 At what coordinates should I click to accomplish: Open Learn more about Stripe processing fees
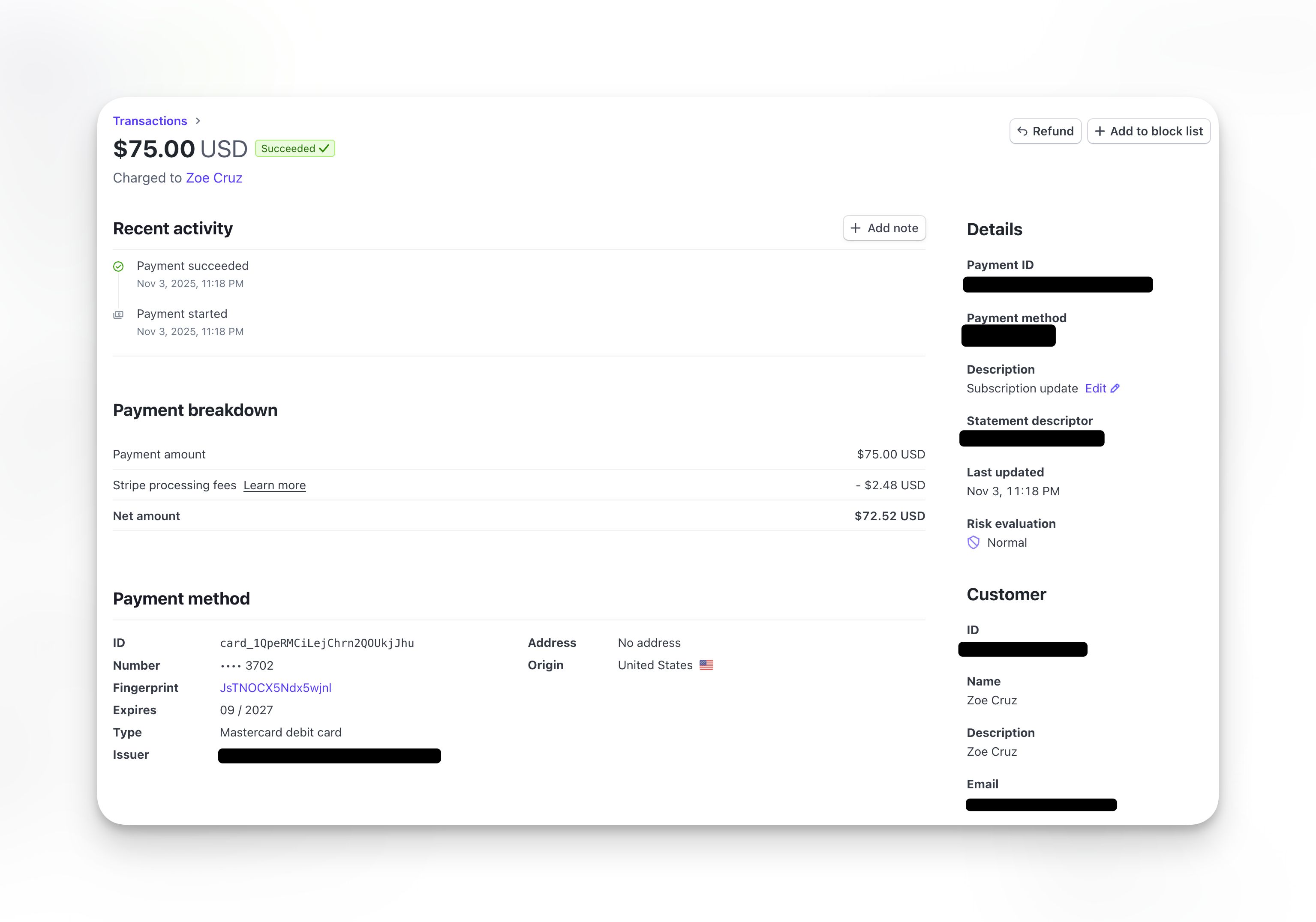(274, 485)
